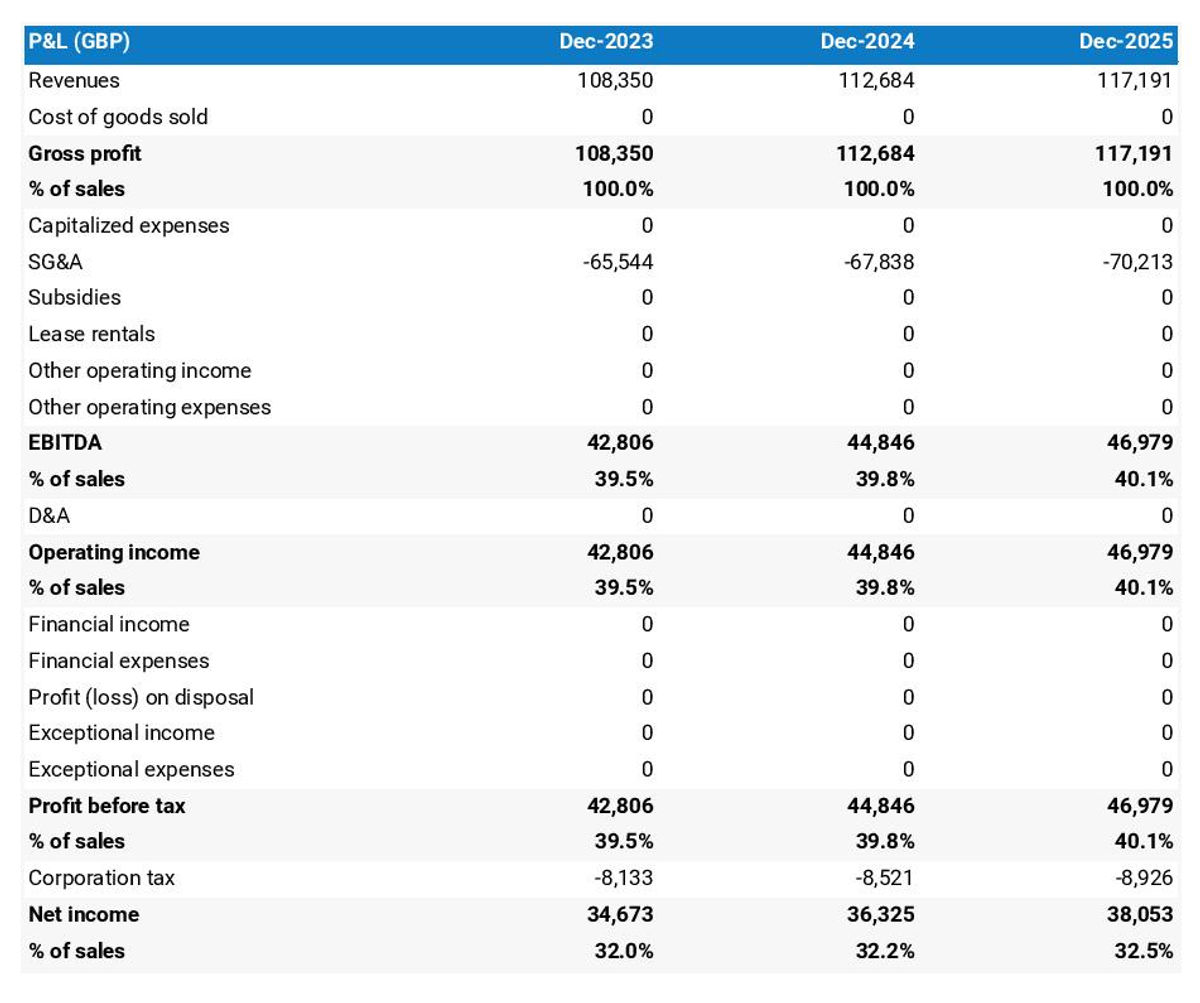1200x1003 pixels.
Task: Select the Dec-2024 column header
Action: [x=867, y=42]
